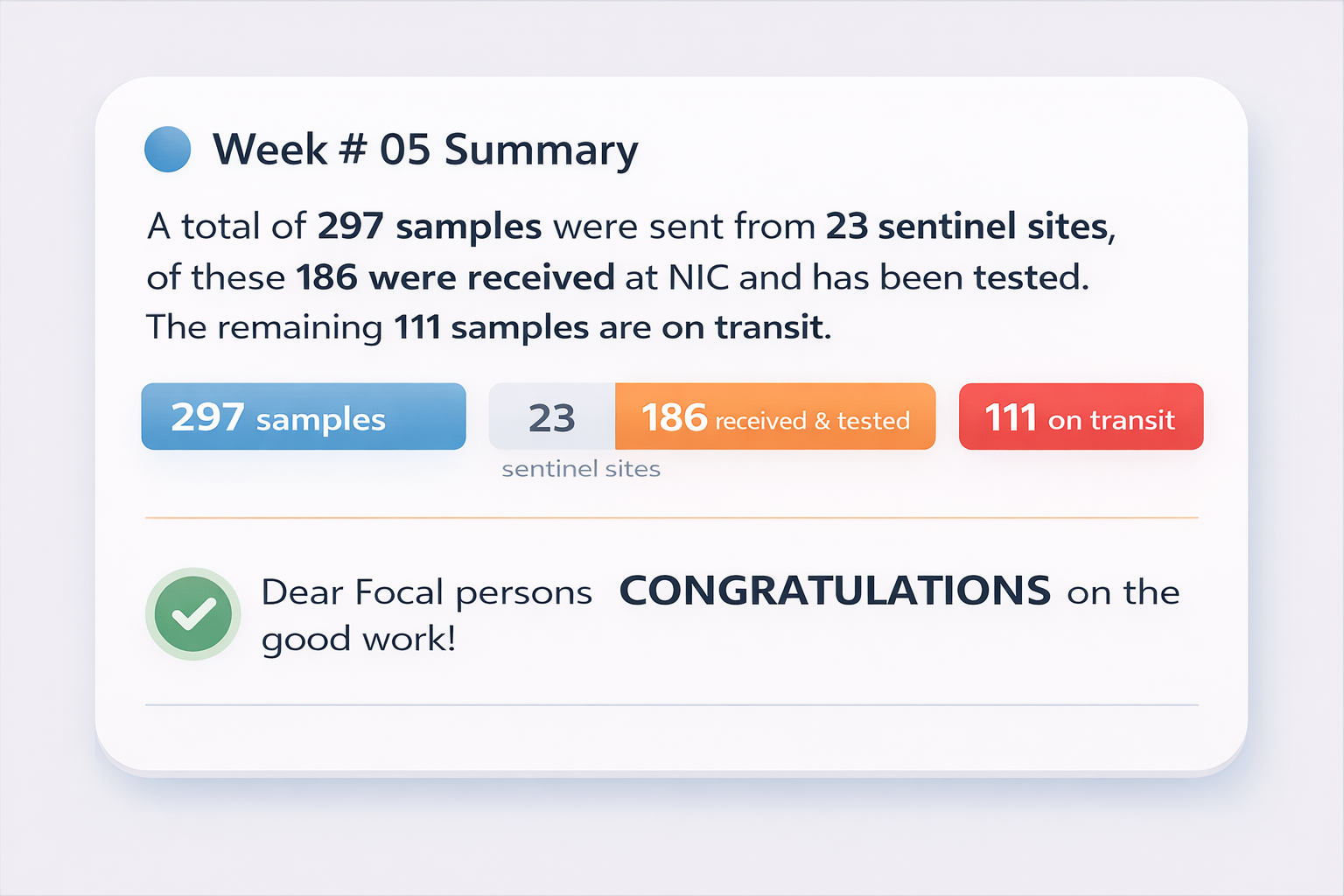Screen dimensions: 1344x896
Task: Click the bold 297 samples text in paragraph
Action: 429,227
